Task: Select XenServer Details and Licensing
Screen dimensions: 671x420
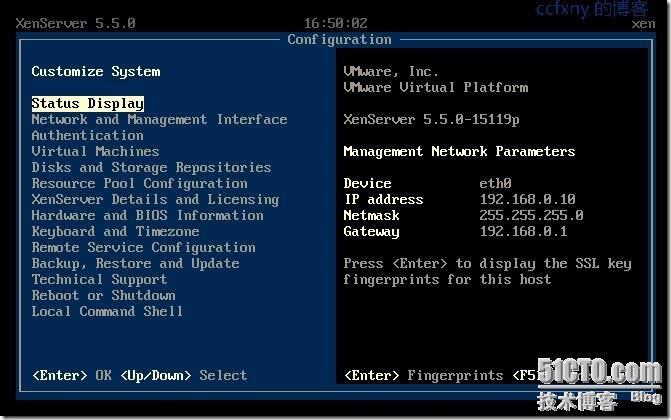Action: (x=155, y=200)
